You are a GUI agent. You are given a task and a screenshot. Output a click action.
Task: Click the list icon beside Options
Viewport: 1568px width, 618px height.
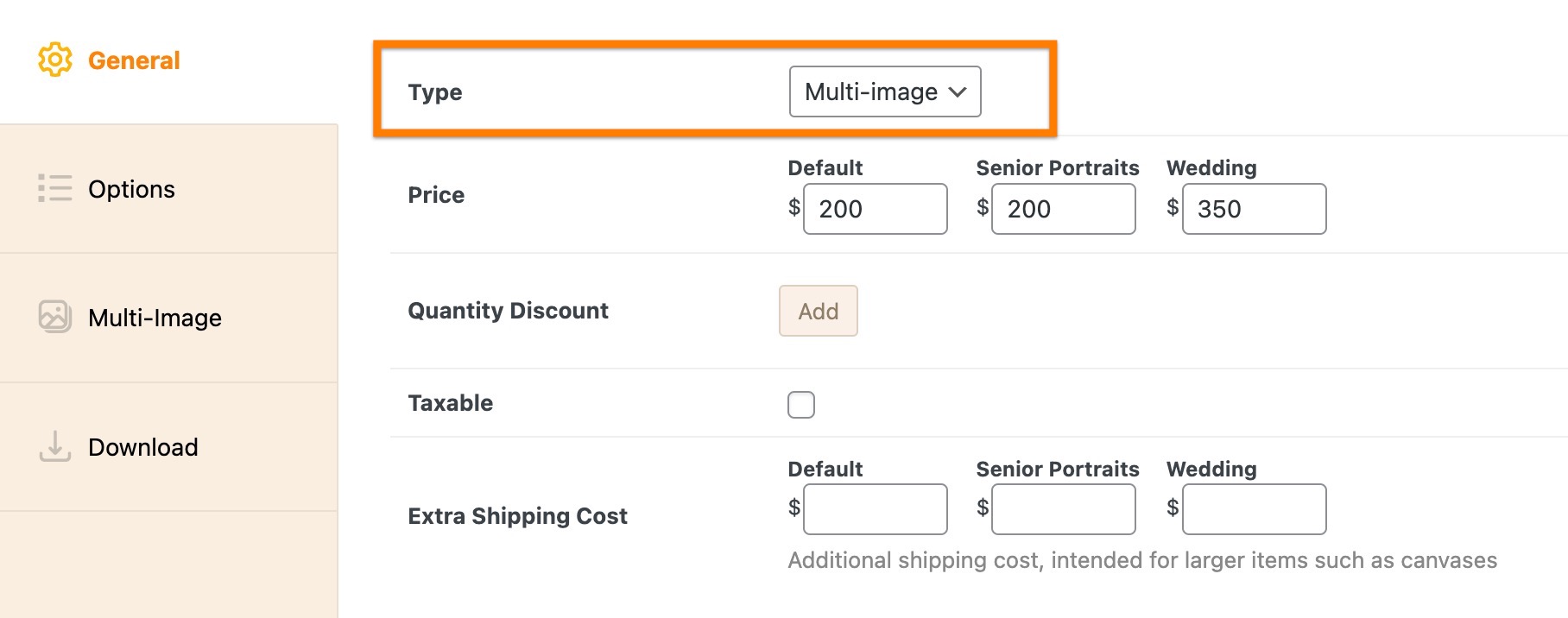54,188
